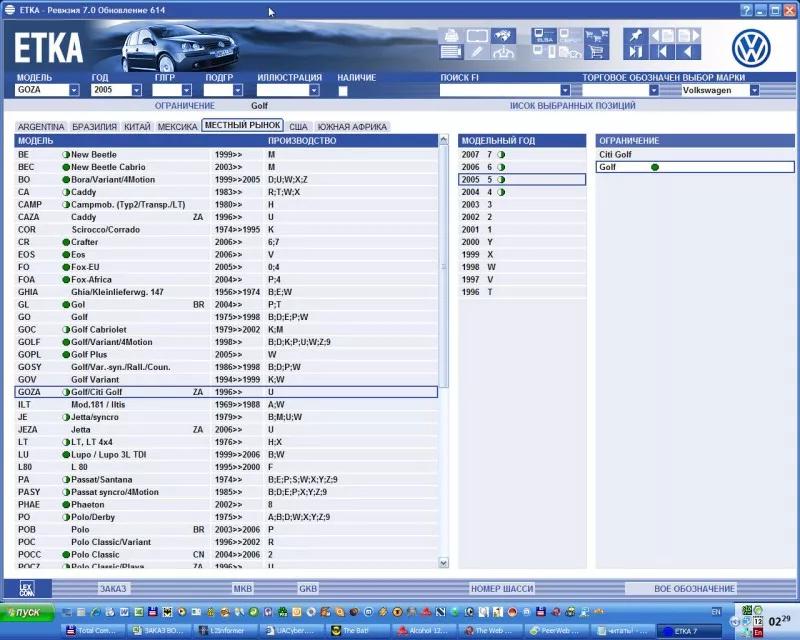Click the ELSA computer icon
Viewport: 800px width, 640px height.
pos(544,36)
